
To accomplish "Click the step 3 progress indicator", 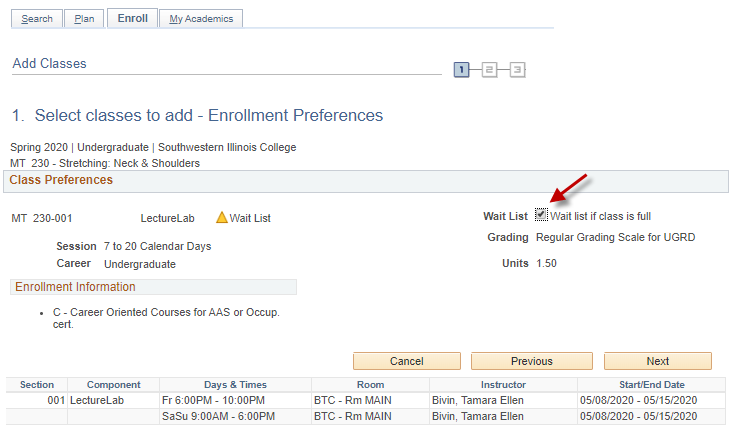I will [517, 70].
